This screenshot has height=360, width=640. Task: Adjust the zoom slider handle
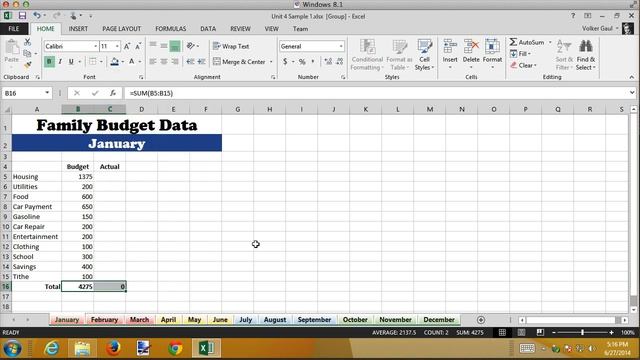tap(582, 332)
